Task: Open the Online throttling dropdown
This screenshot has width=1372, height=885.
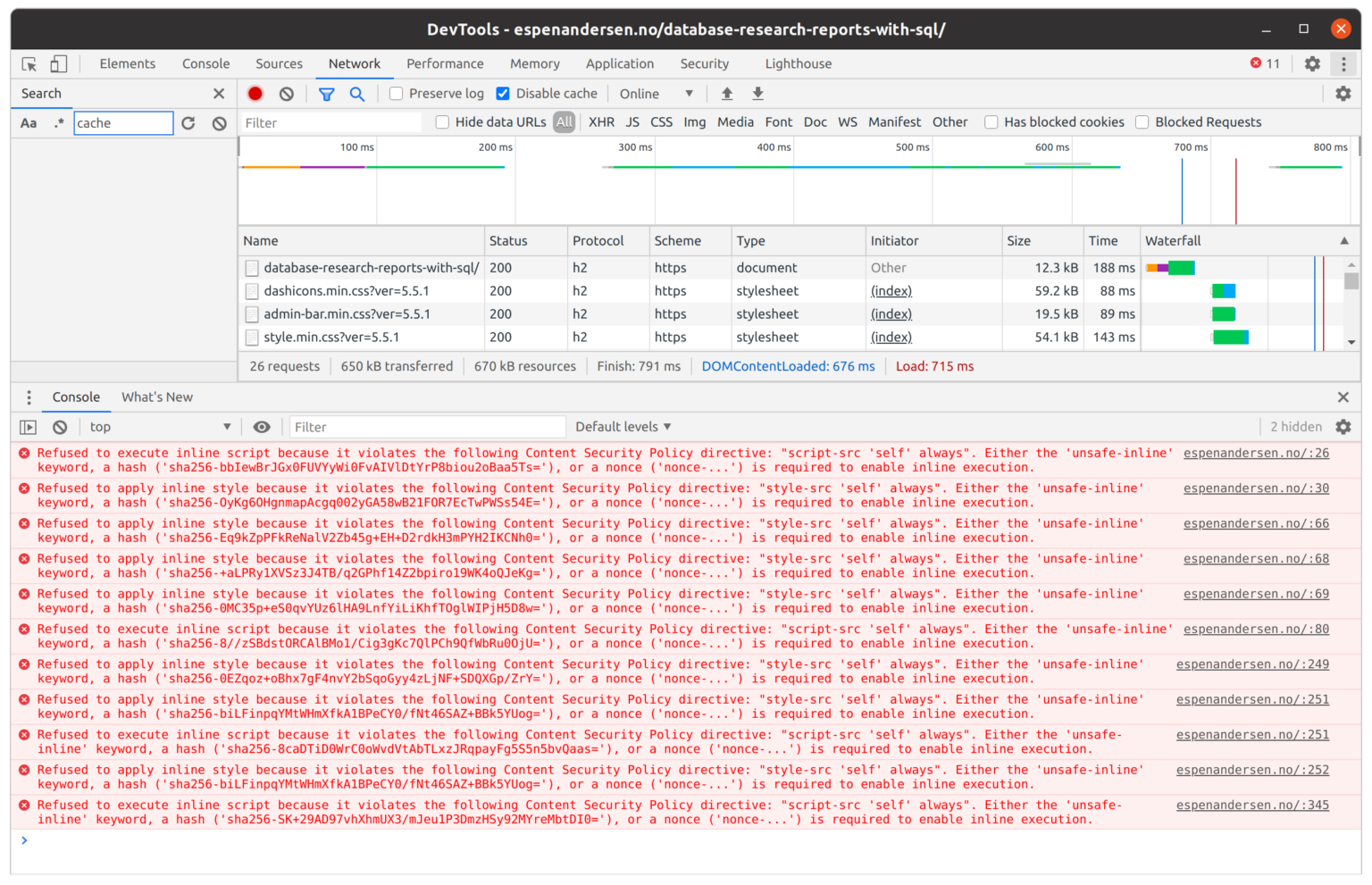Action: [656, 94]
